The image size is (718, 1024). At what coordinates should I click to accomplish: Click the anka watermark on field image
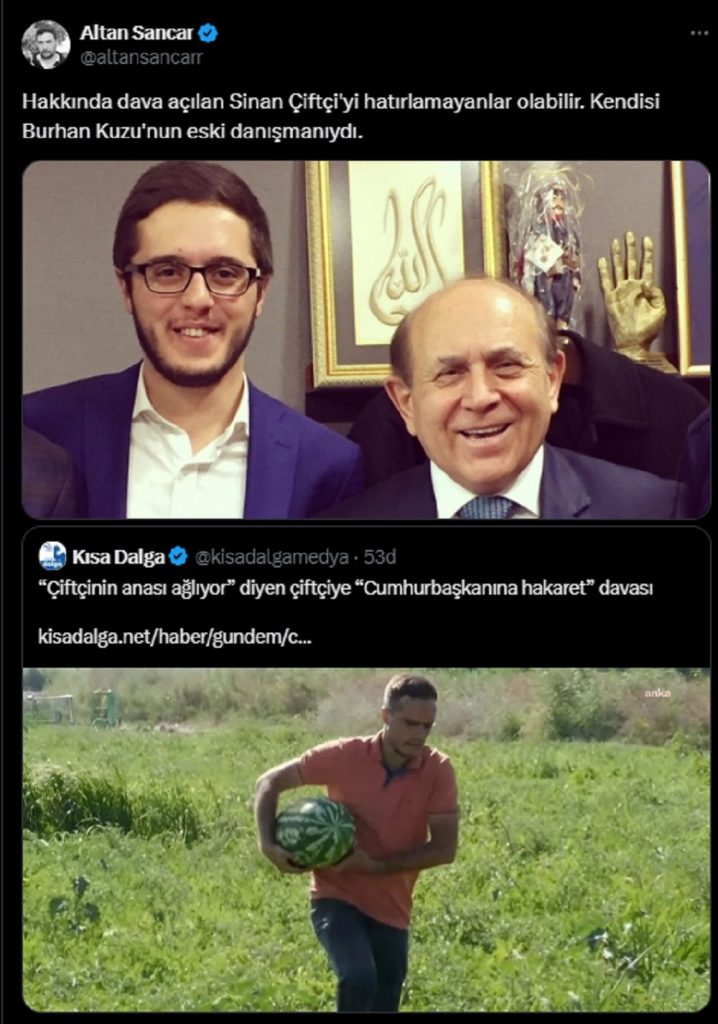(x=657, y=693)
